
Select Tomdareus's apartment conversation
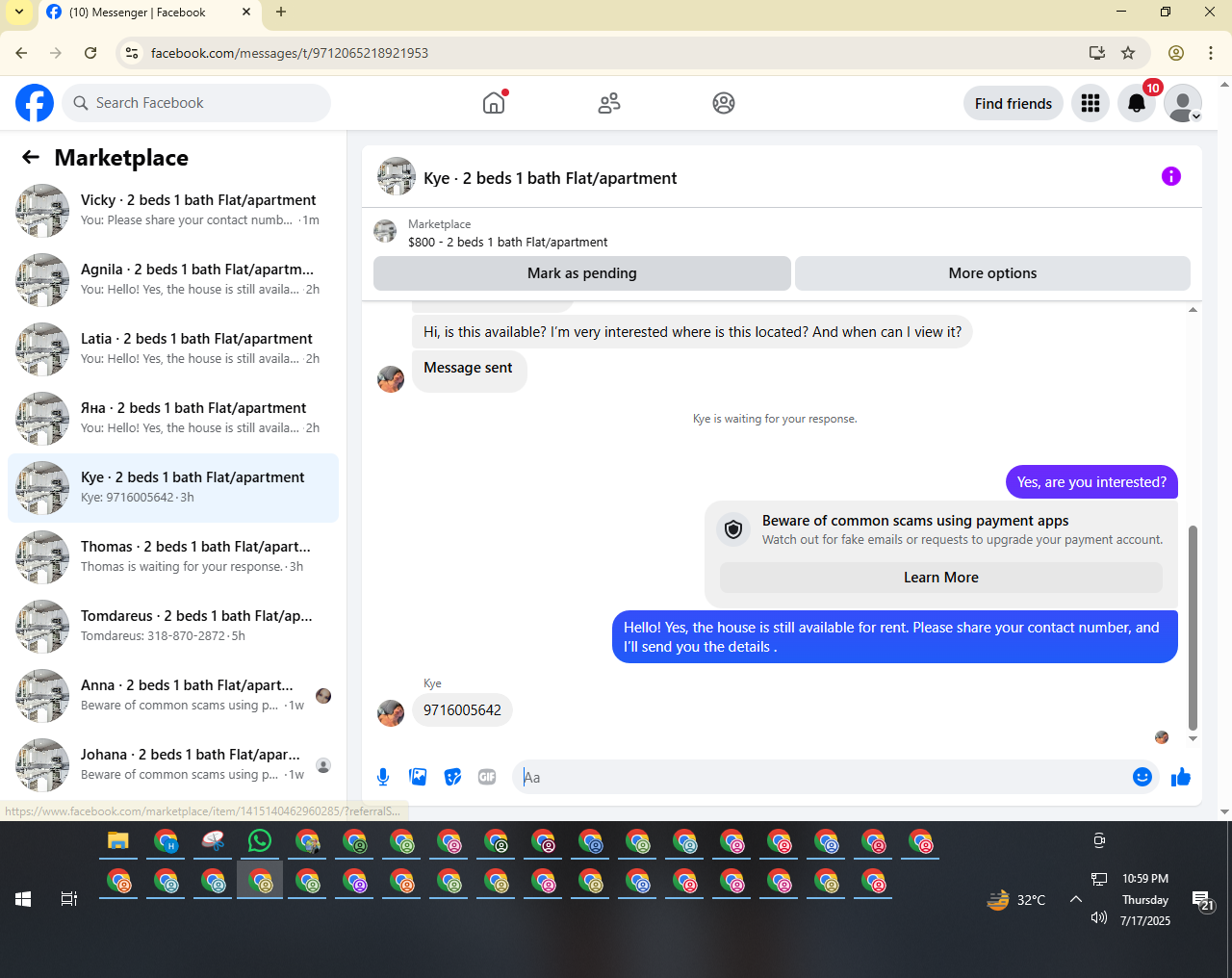[173, 627]
